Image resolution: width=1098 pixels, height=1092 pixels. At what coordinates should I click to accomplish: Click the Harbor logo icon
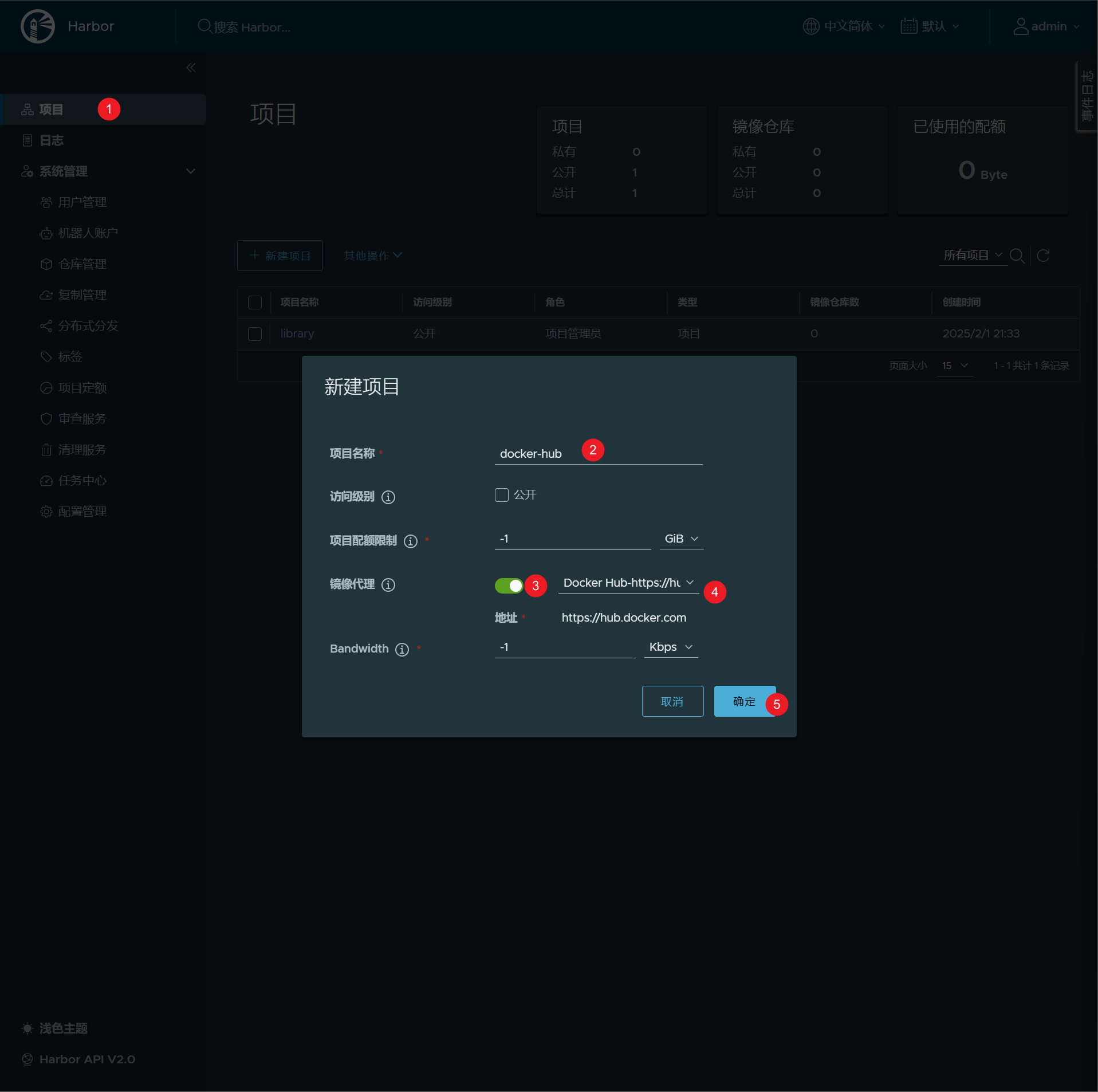[x=38, y=26]
